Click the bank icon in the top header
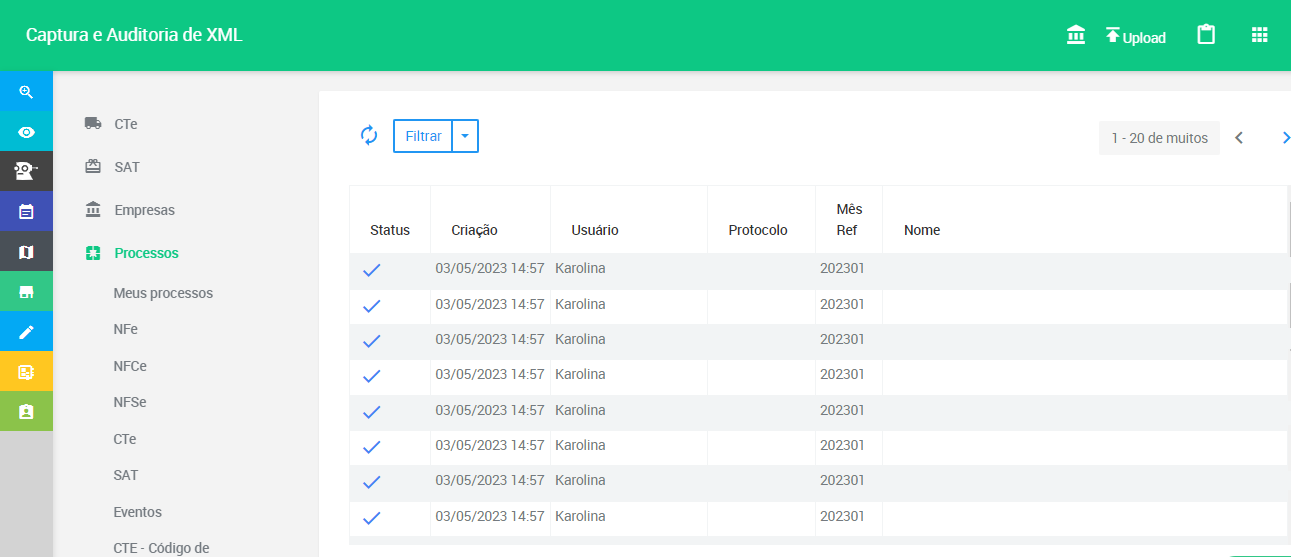 [1076, 35]
